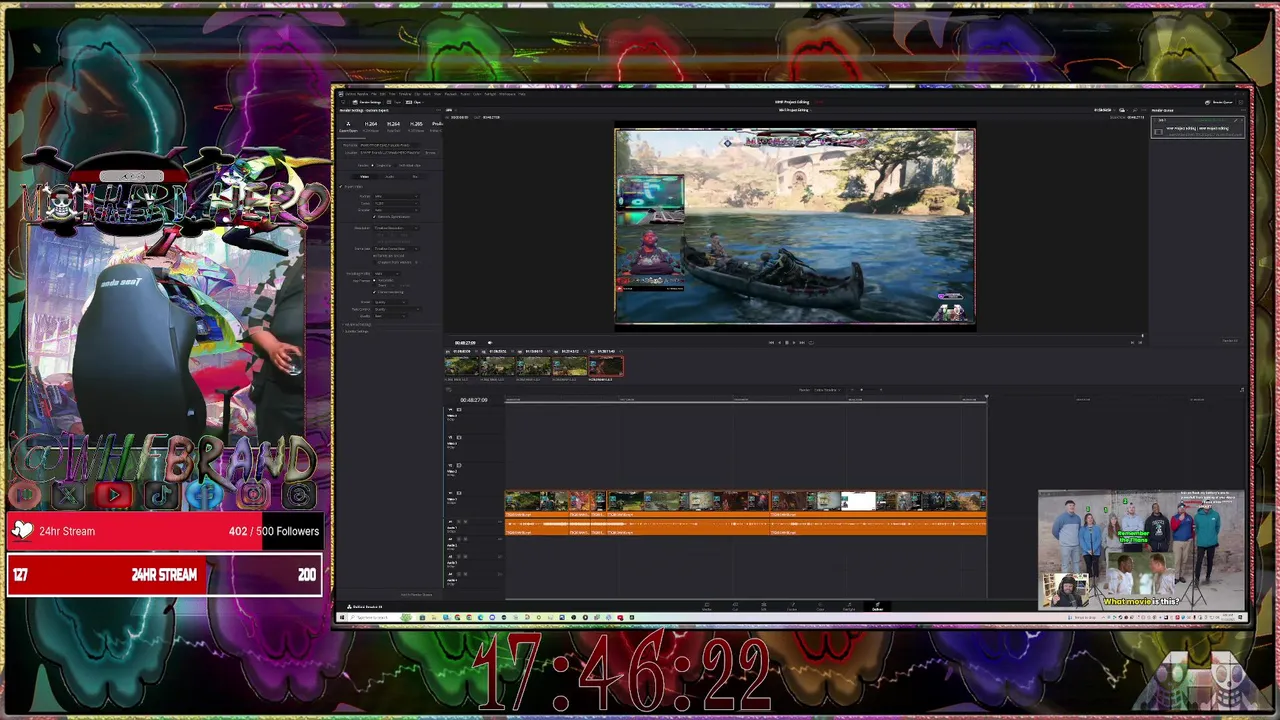Open the Render range Entire Timeline dropdown
This screenshot has width=1280, height=720.
[x=827, y=390]
